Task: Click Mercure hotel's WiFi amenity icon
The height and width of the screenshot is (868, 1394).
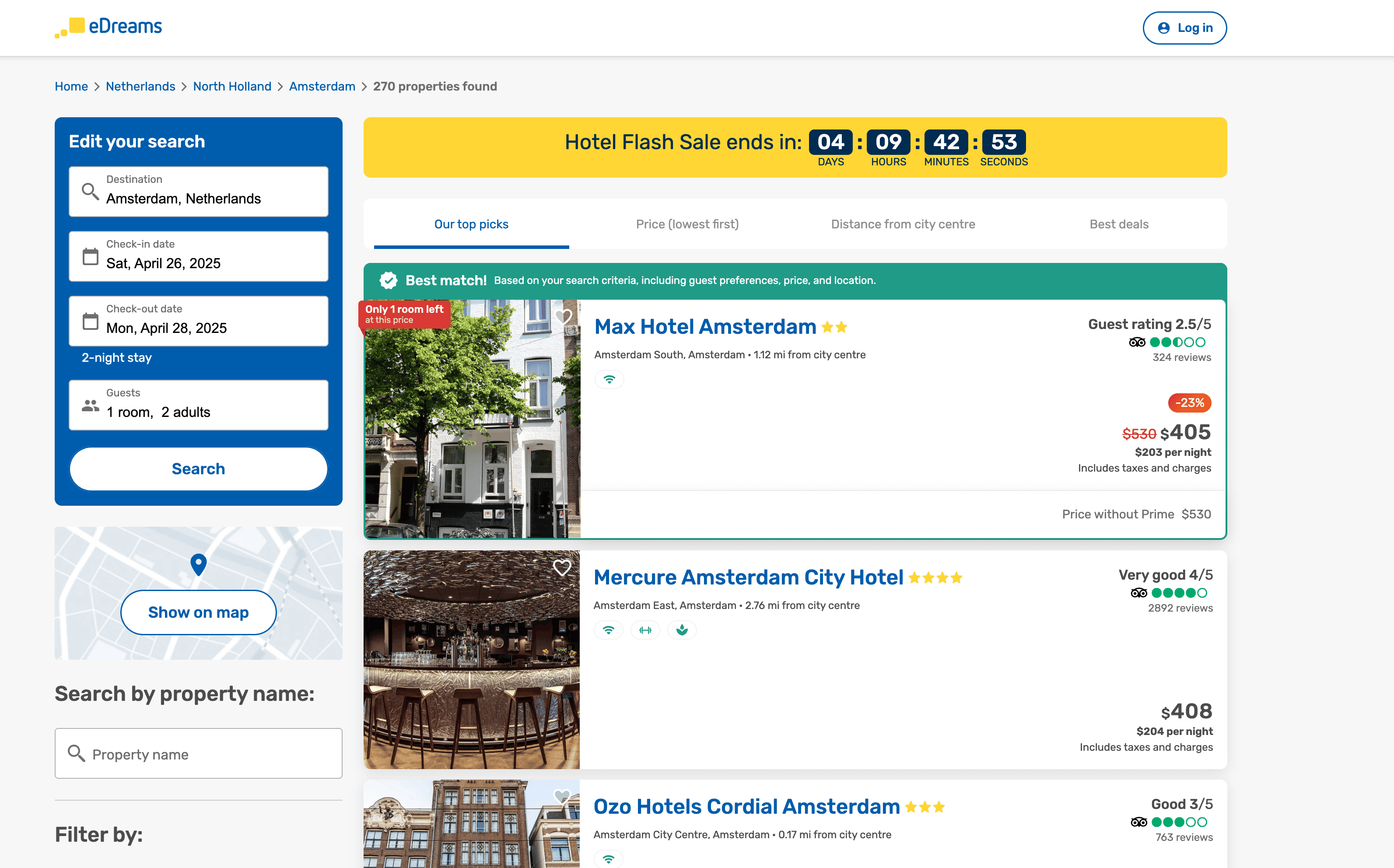Action: point(609,630)
